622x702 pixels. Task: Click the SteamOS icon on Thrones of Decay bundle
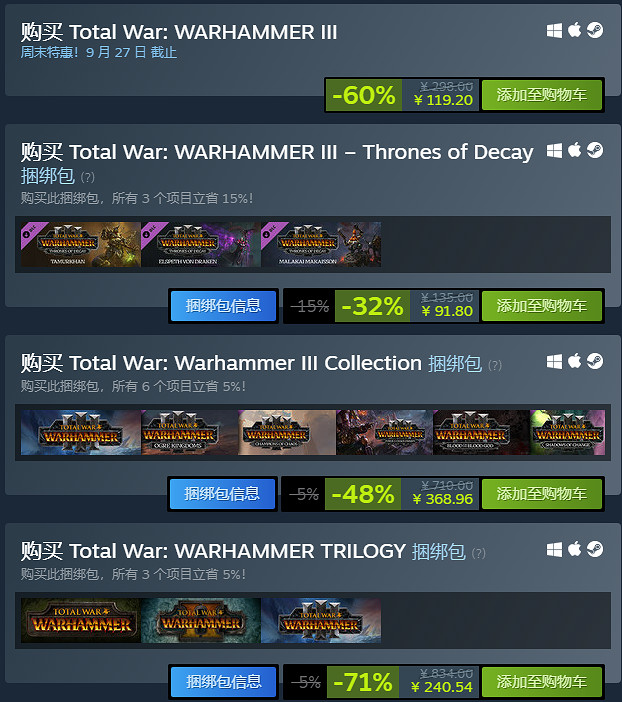coord(595,150)
